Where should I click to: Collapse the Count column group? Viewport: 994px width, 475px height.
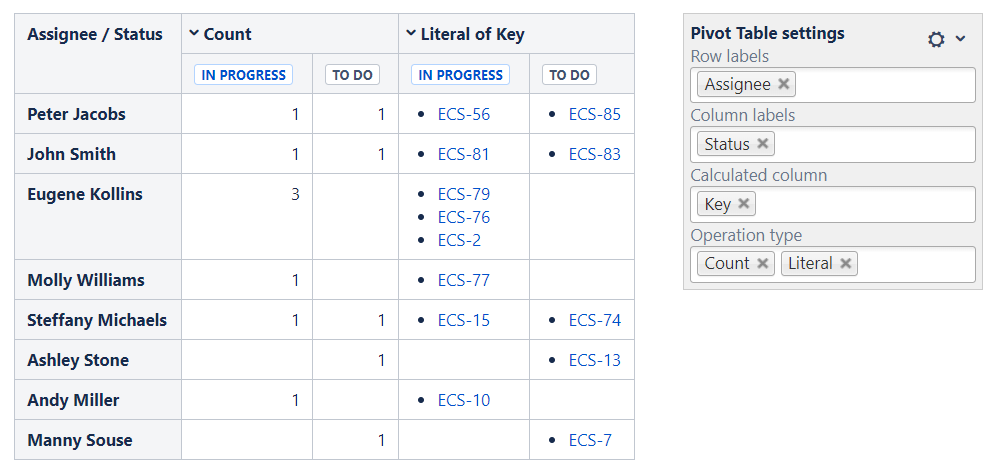pyautogui.click(x=194, y=34)
